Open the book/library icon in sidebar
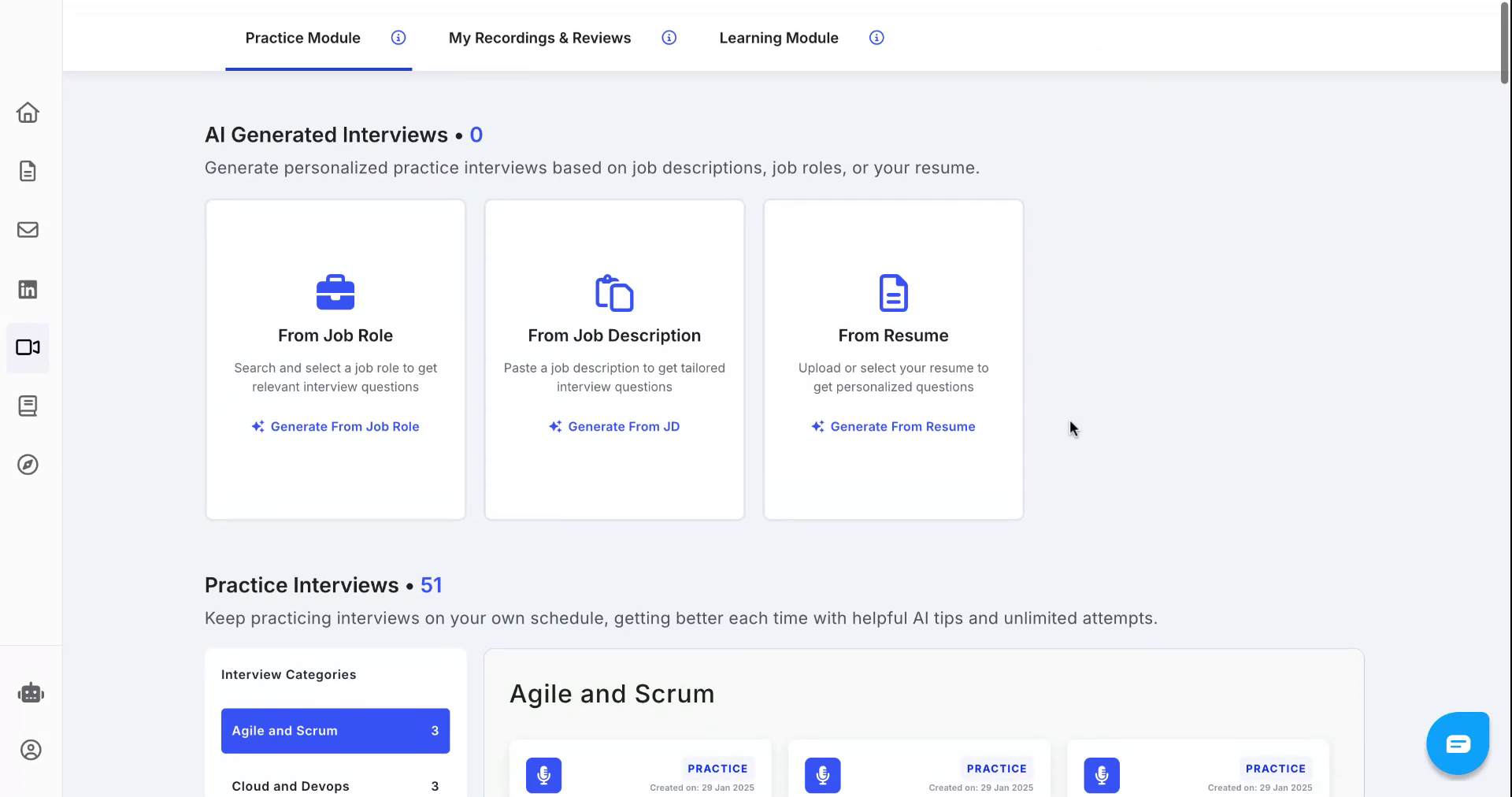 [x=28, y=406]
